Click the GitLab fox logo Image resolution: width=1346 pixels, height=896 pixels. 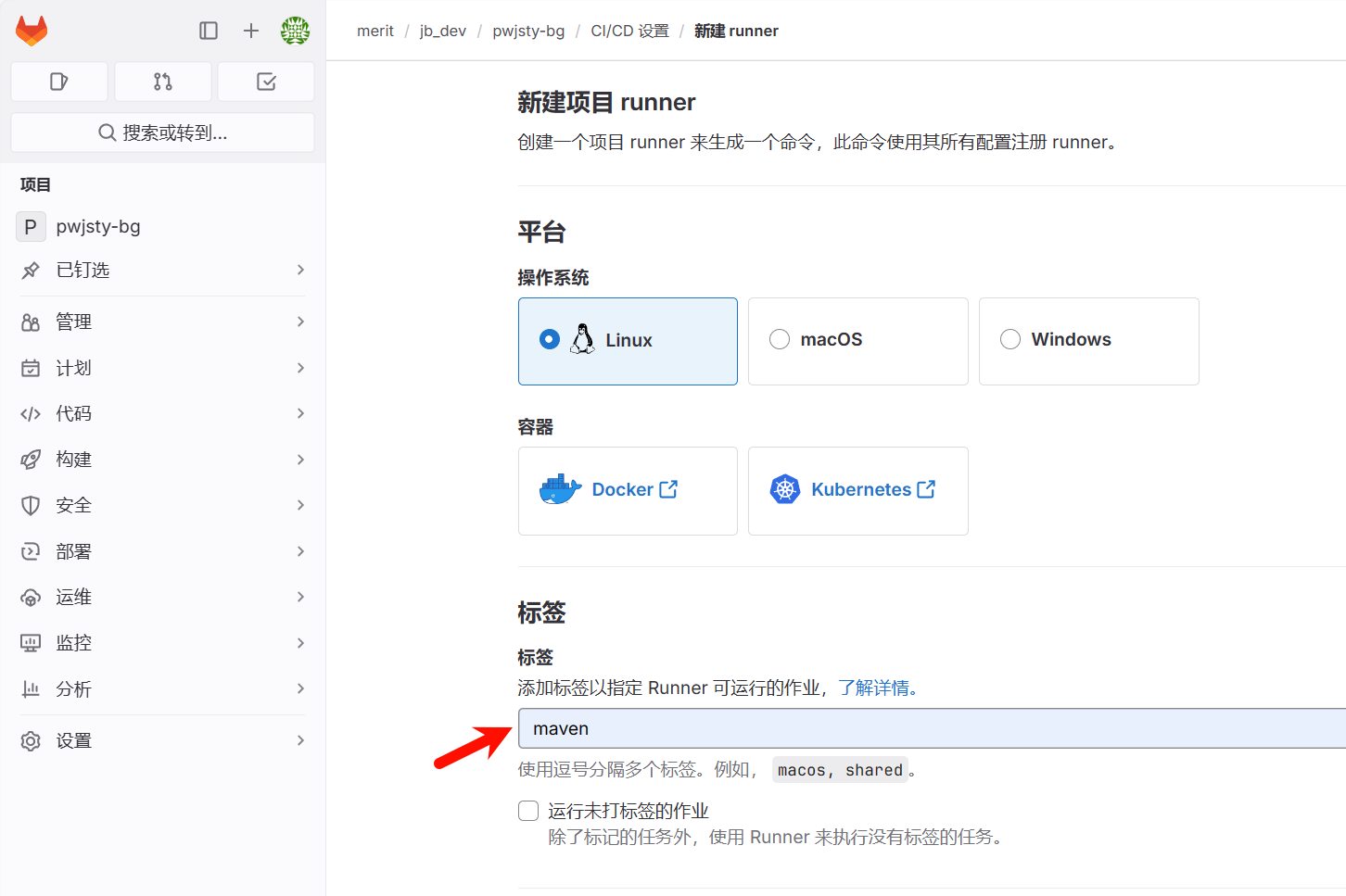pyautogui.click(x=32, y=31)
